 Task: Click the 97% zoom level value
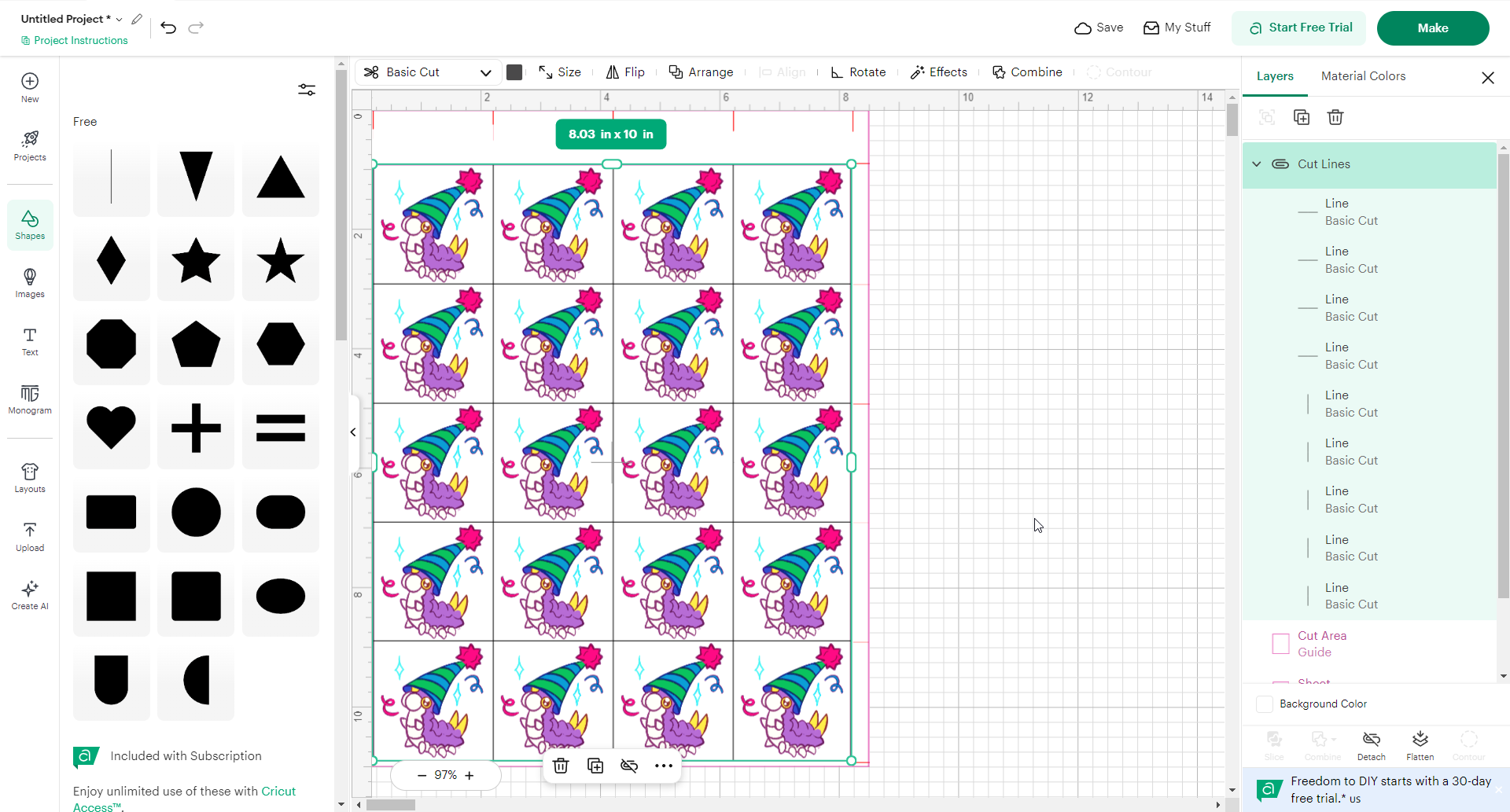446,775
